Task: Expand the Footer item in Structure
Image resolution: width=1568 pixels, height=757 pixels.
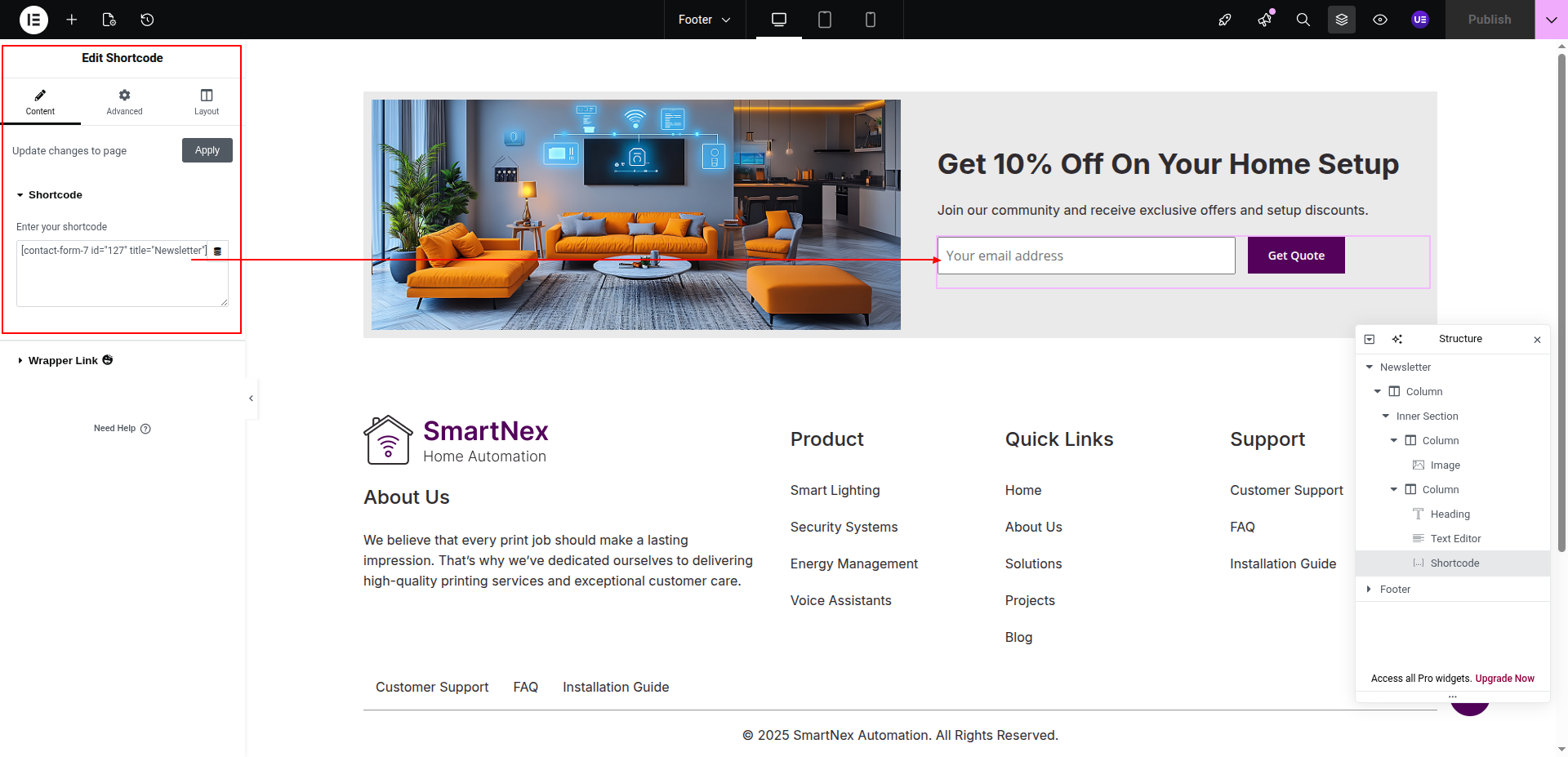Action: (x=1370, y=589)
